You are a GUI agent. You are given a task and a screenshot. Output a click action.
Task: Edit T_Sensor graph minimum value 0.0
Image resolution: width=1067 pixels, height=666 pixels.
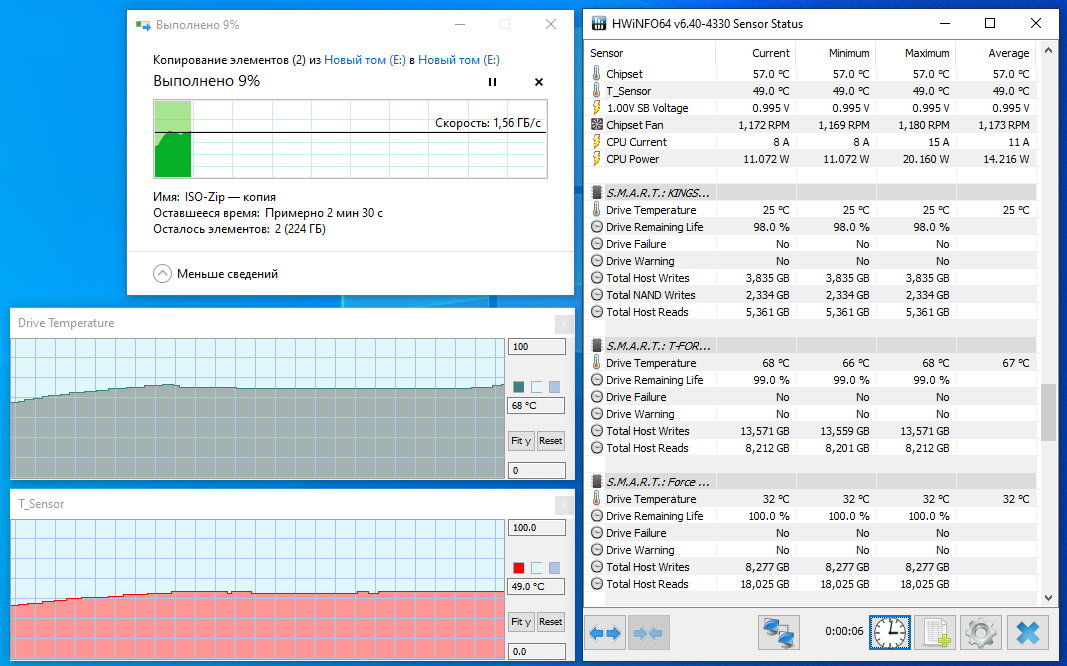(536, 651)
